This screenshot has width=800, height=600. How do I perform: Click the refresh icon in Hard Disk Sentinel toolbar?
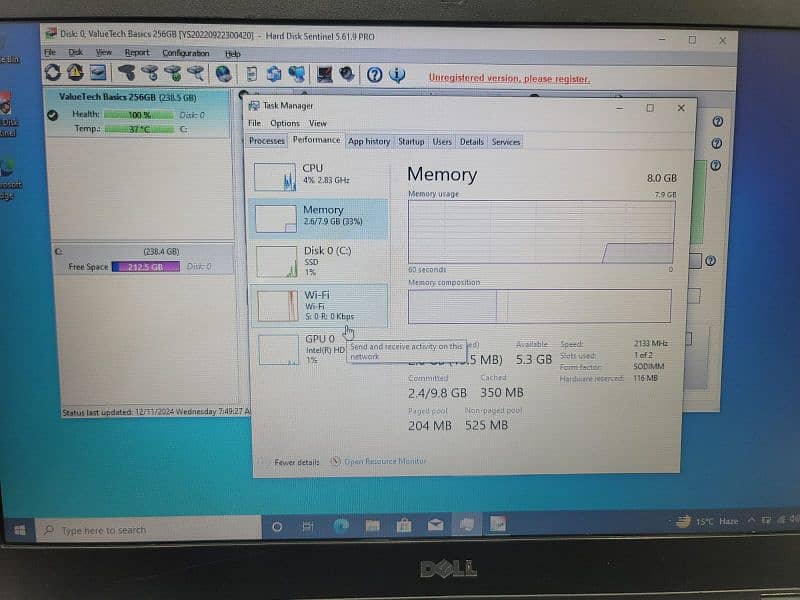click(x=52, y=73)
